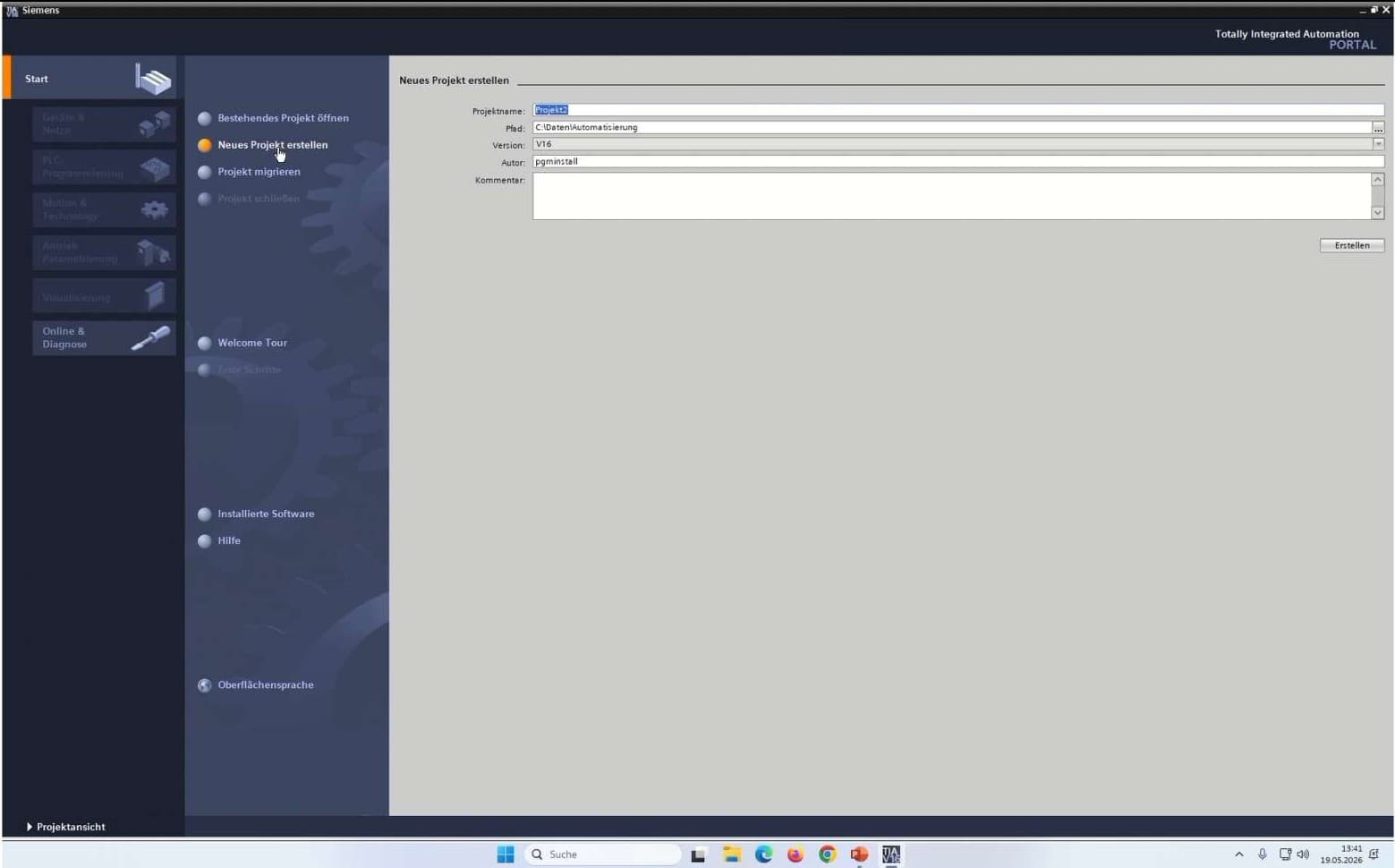
Task: Click the globe icon beside Oberflächensprache
Action: 205,685
